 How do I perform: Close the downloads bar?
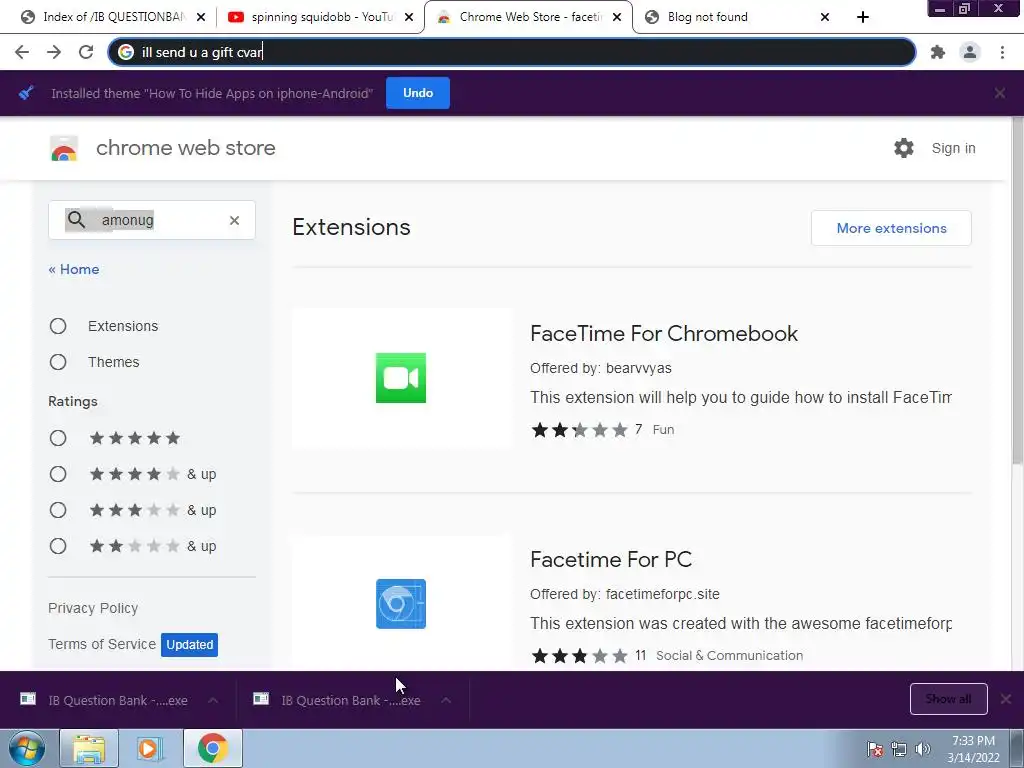coord(1006,699)
